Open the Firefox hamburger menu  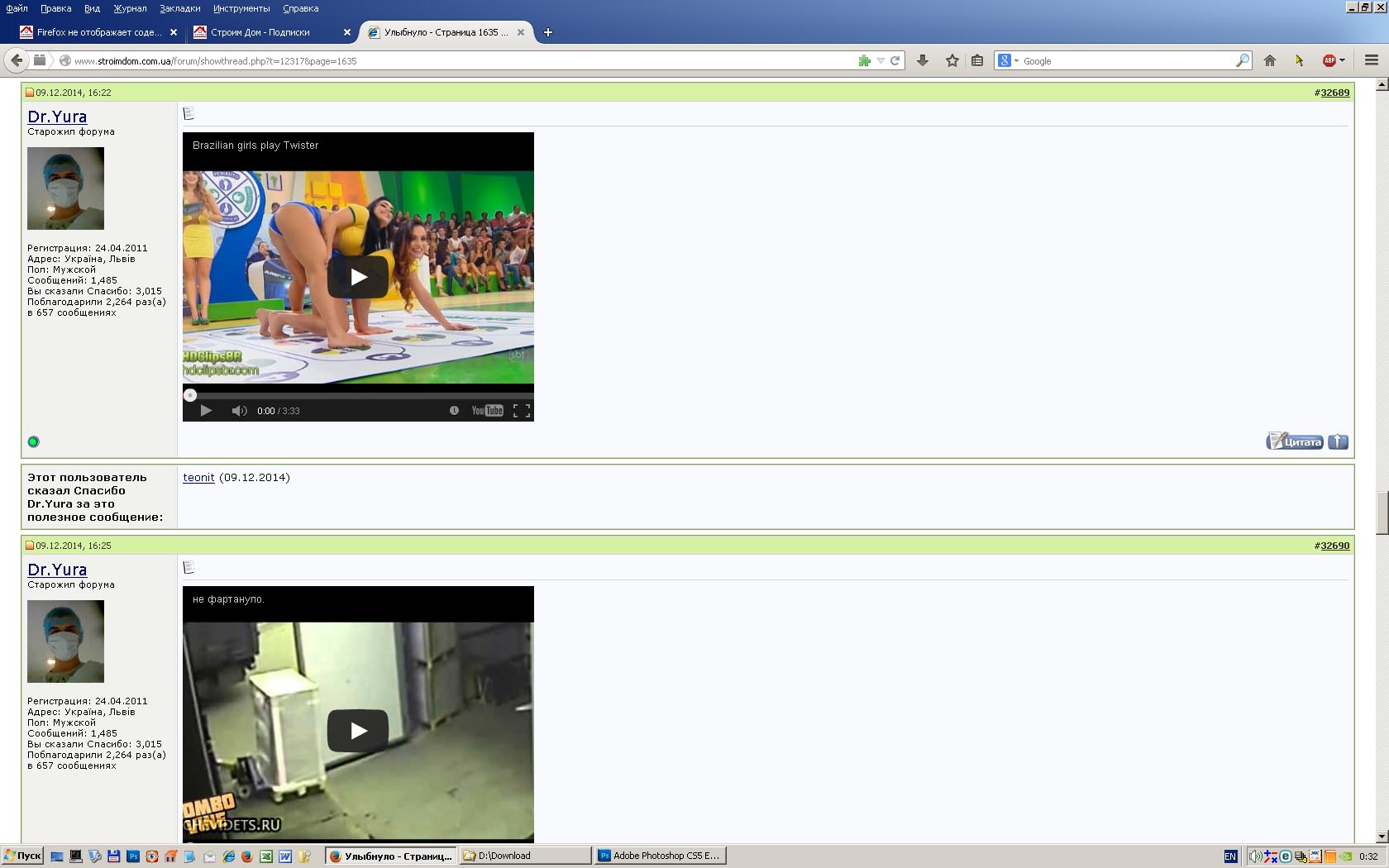click(x=1372, y=60)
